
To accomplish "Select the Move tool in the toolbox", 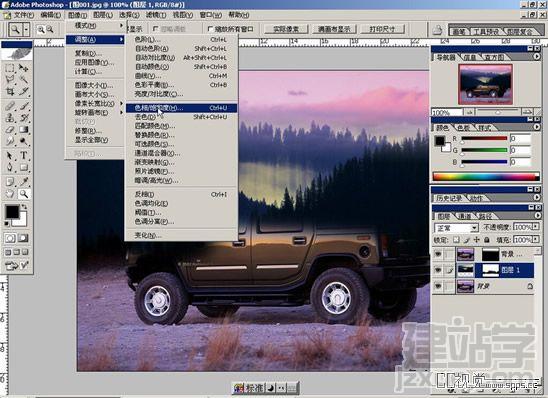I will (23, 68).
